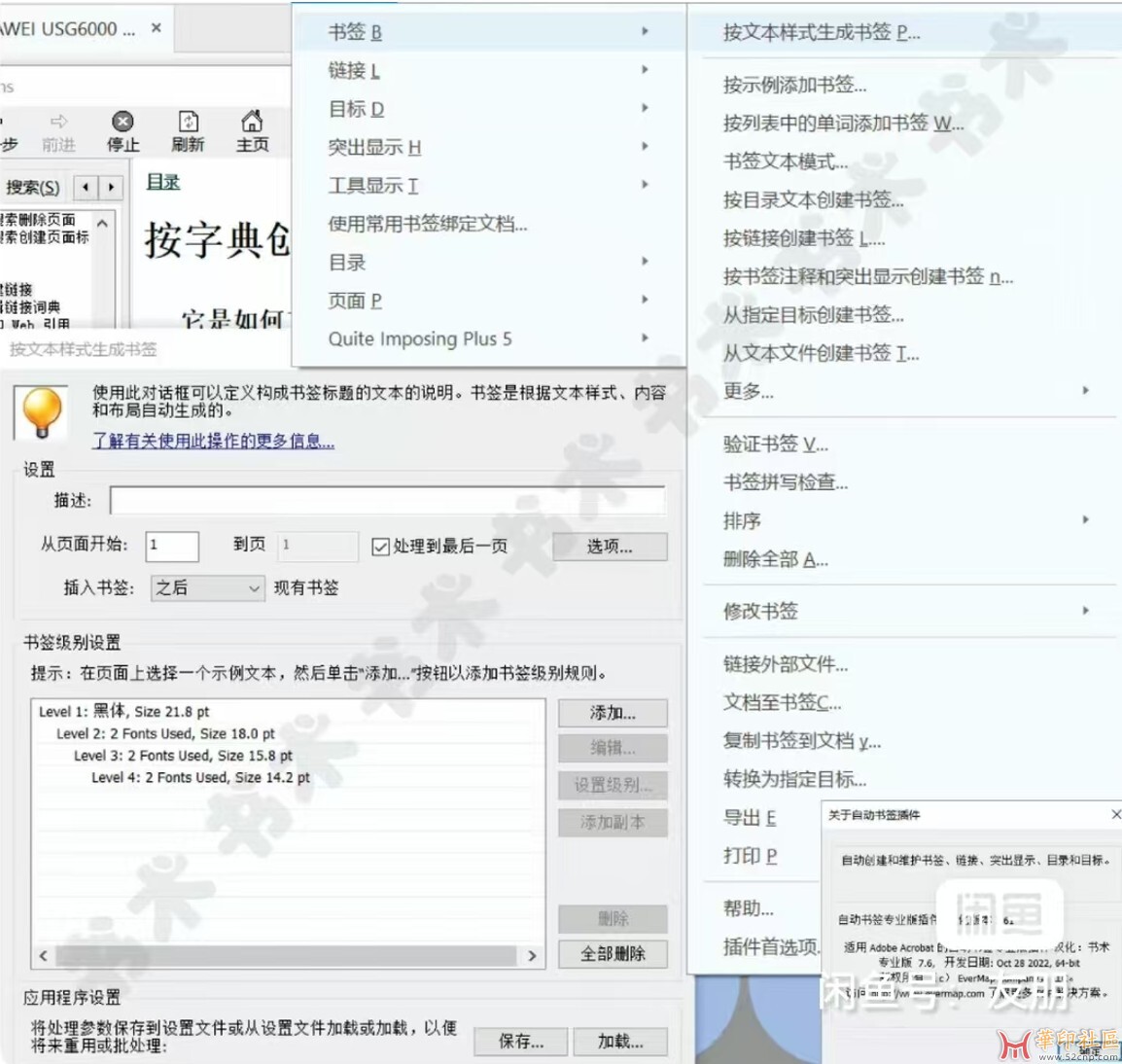Click the Forward (前进) arrow icon
The height and width of the screenshot is (1064, 1122).
tap(58, 122)
